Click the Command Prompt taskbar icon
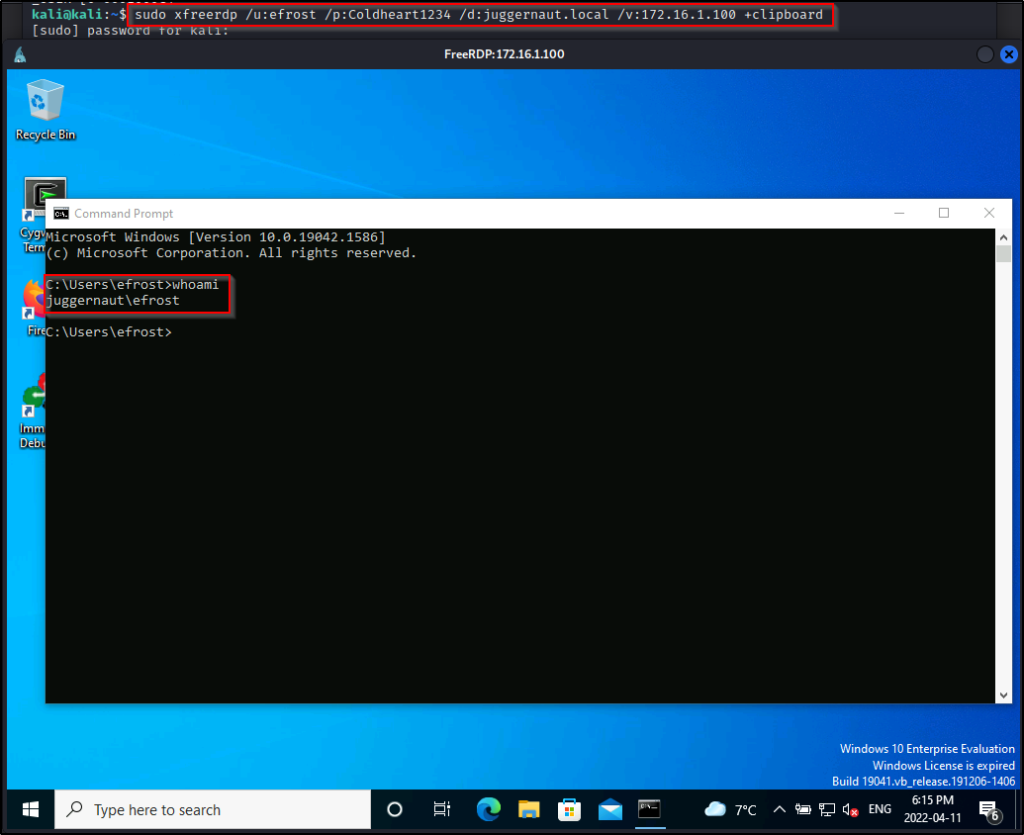The height and width of the screenshot is (835, 1024). [x=650, y=809]
